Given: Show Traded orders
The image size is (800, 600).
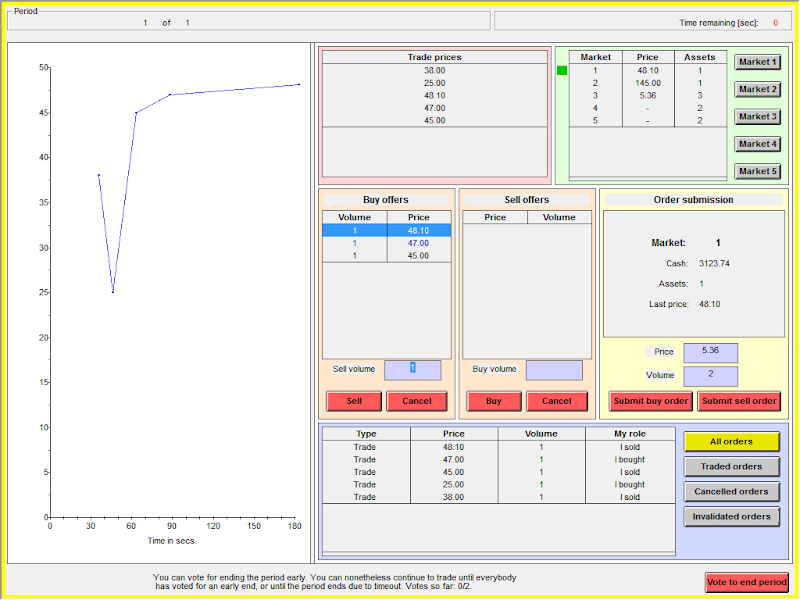Looking at the screenshot, I should (732, 467).
